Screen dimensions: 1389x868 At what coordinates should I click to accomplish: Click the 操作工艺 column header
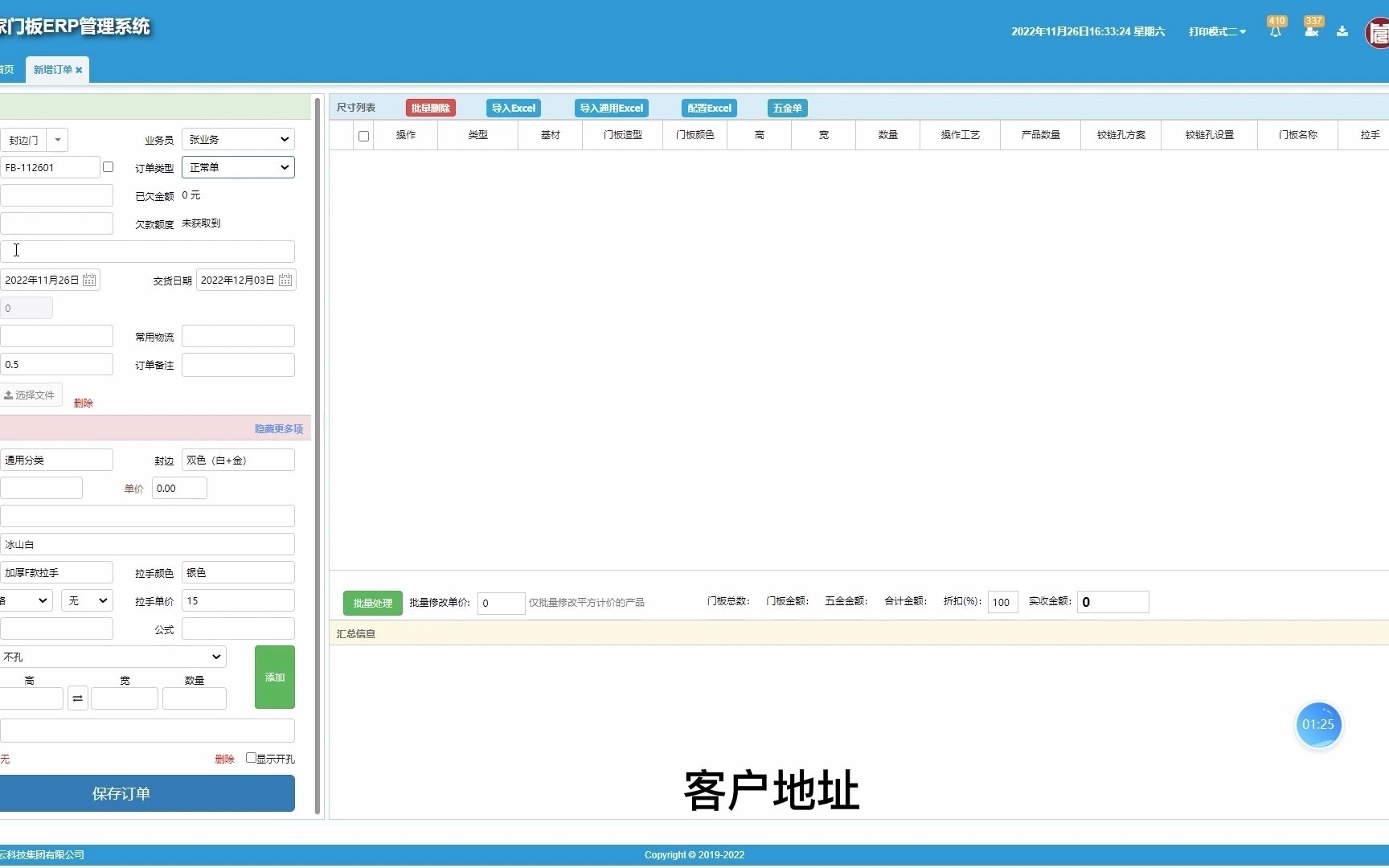click(961, 135)
